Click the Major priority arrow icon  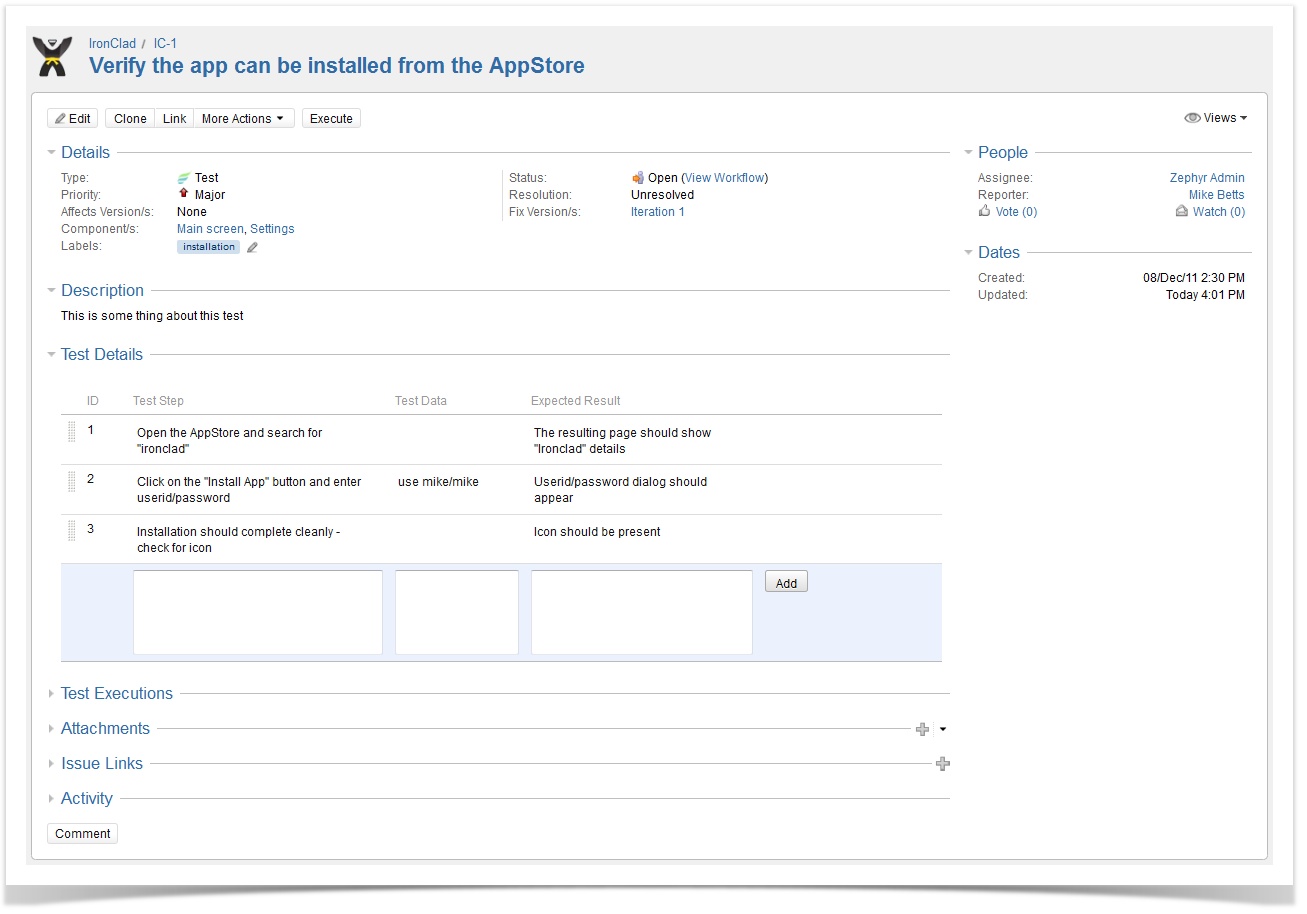[183, 194]
